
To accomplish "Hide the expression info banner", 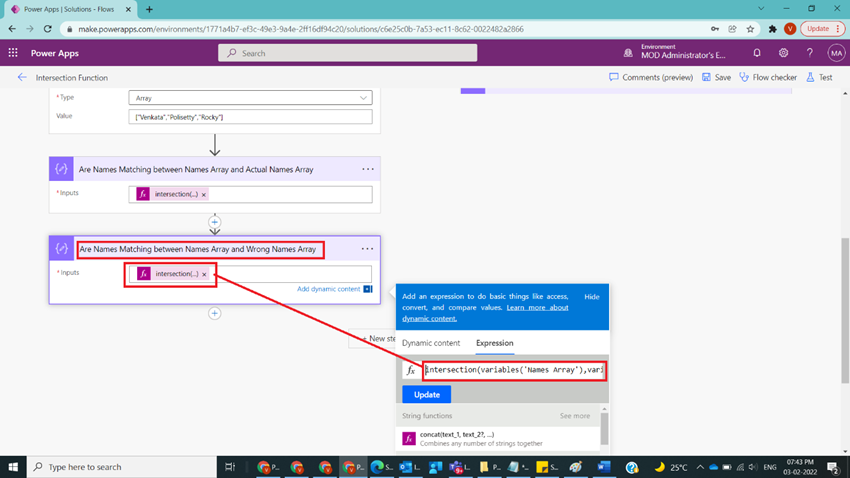I will click(x=591, y=296).
